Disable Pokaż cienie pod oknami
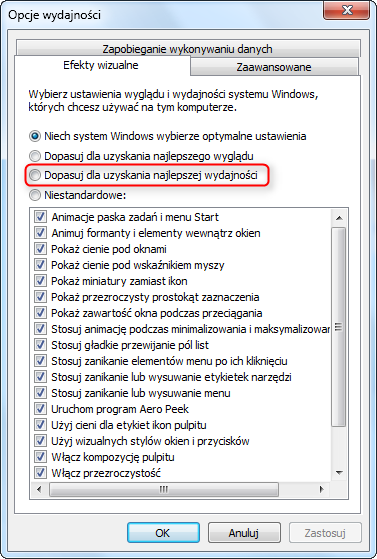This screenshot has height=559, width=377. [40, 248]
